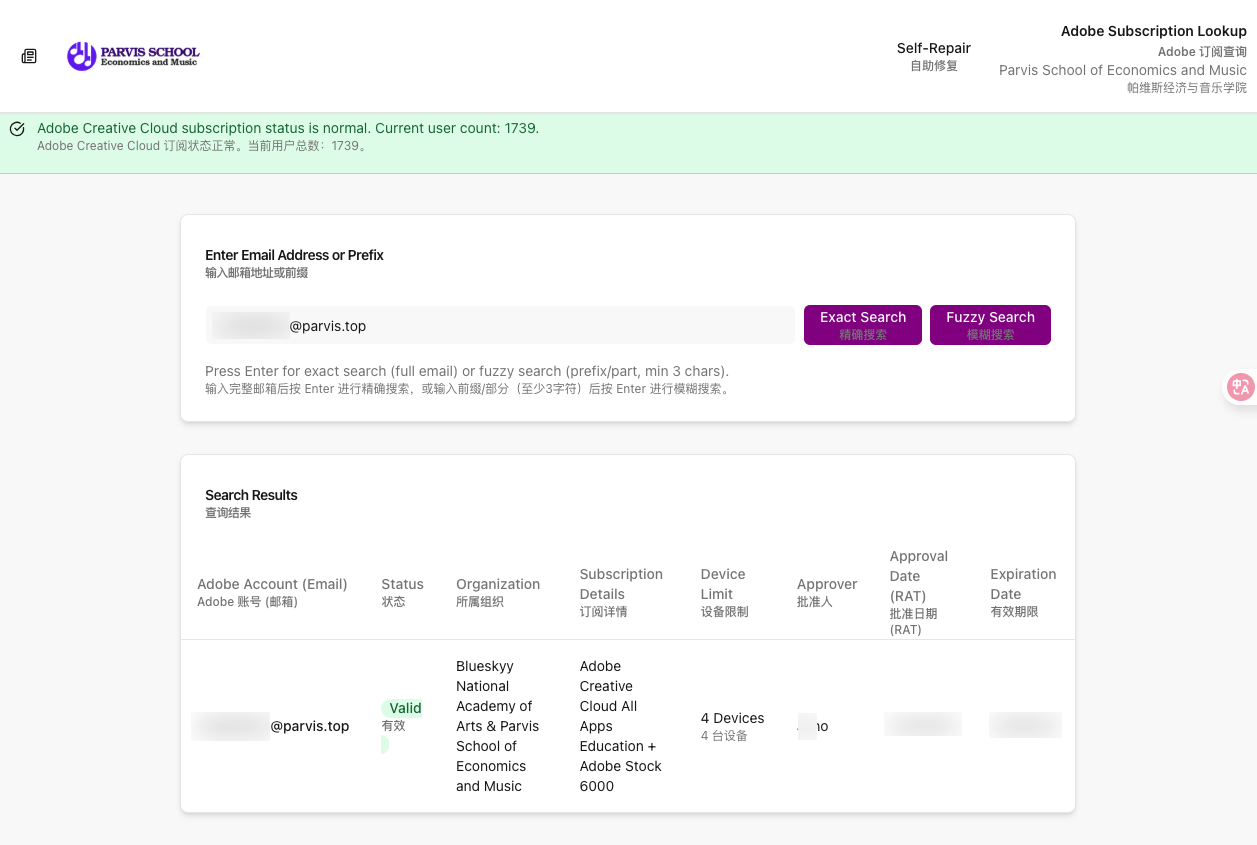Click the result row @parvis.top email
Viewport: 1257px width, 845px height.
[270, 726]
